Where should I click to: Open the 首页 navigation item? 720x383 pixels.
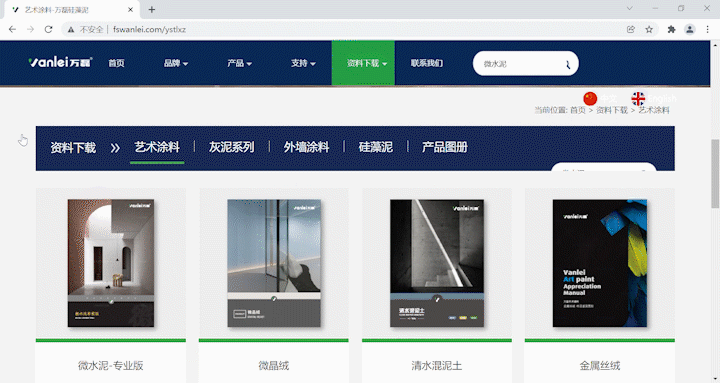[116, 63]
